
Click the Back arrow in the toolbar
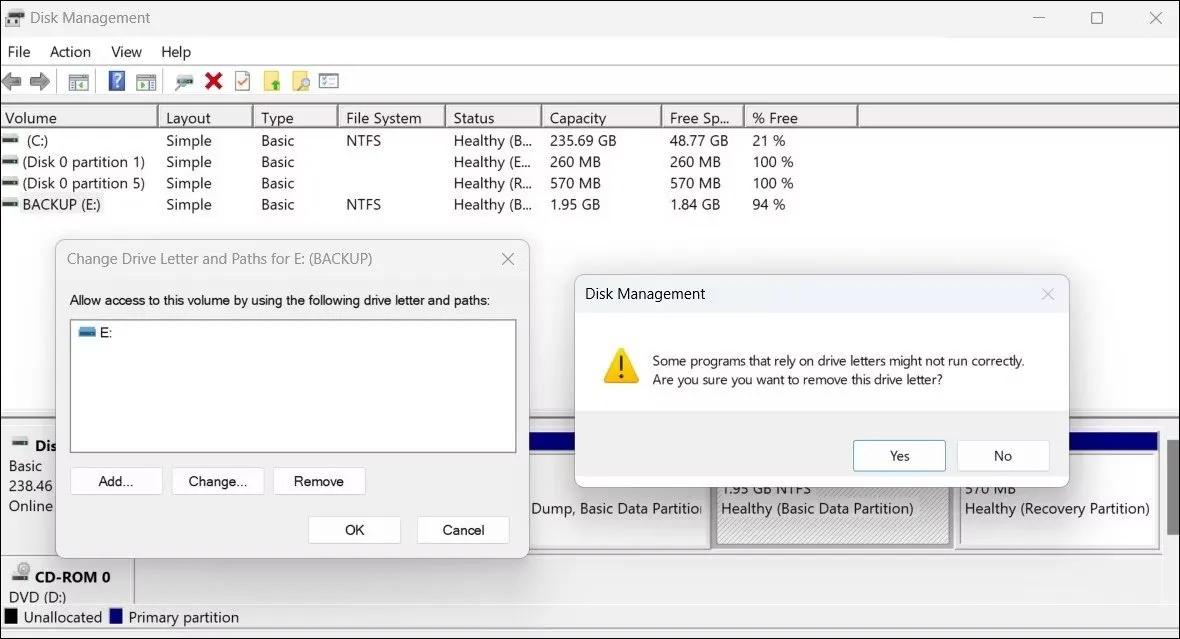(x=12, y=82)
